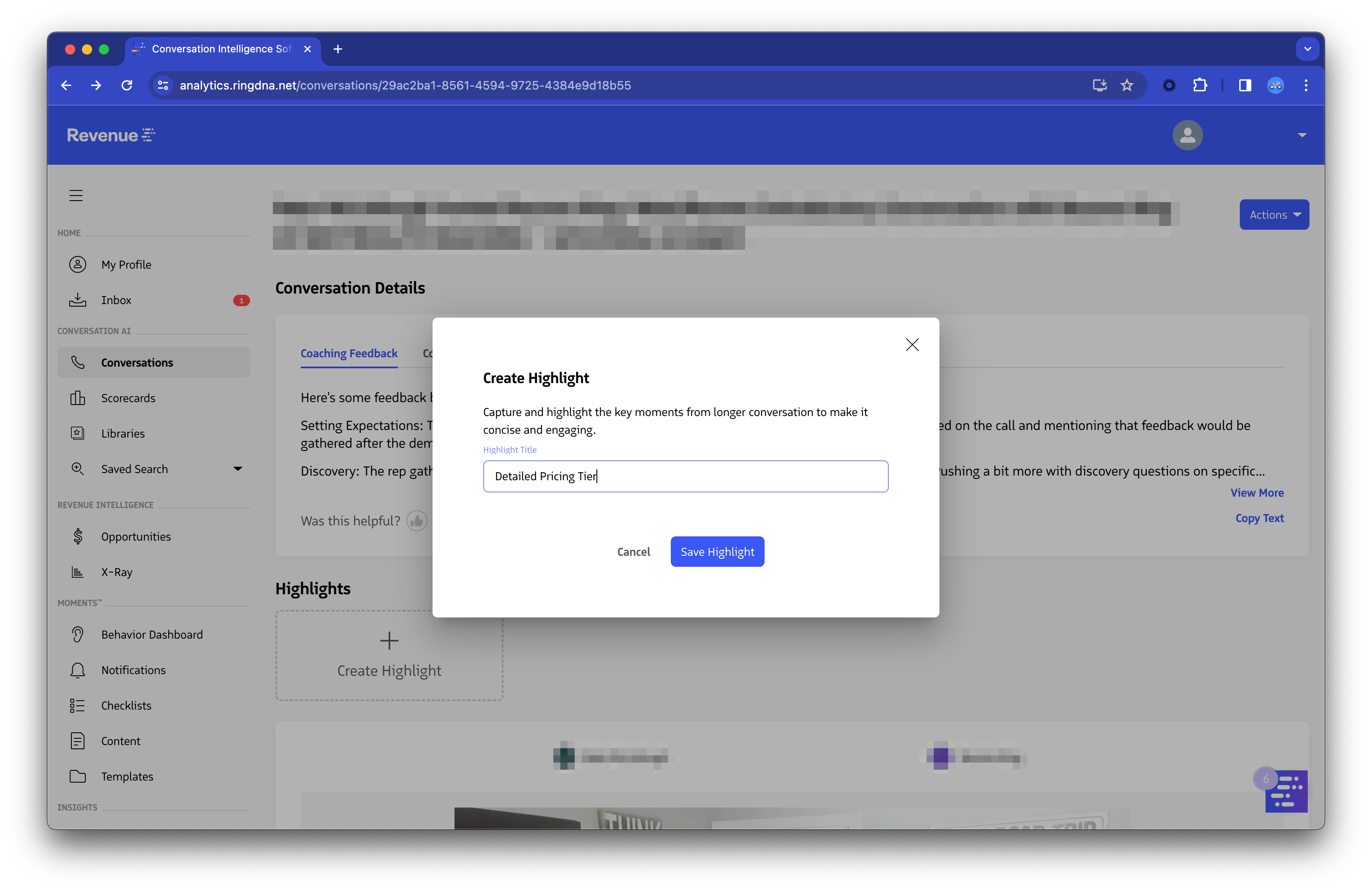This screenshot has height=892, width=1372.
Task: Open Notifications from the sidebar
Action: click(x=133, y=669)
